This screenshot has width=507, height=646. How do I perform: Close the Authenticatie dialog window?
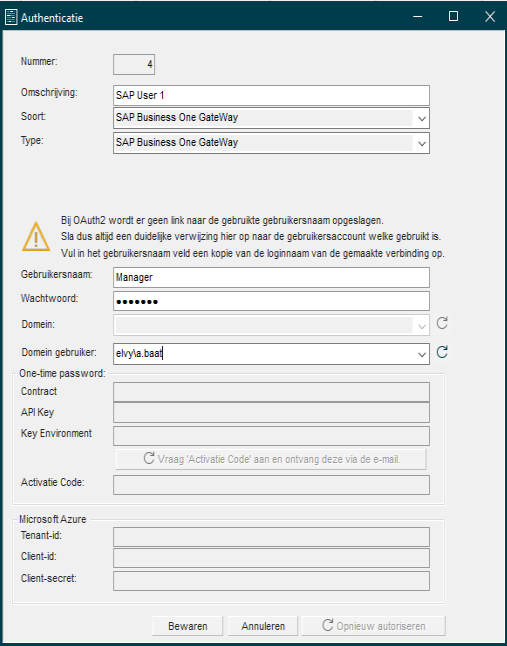point(490,16)
